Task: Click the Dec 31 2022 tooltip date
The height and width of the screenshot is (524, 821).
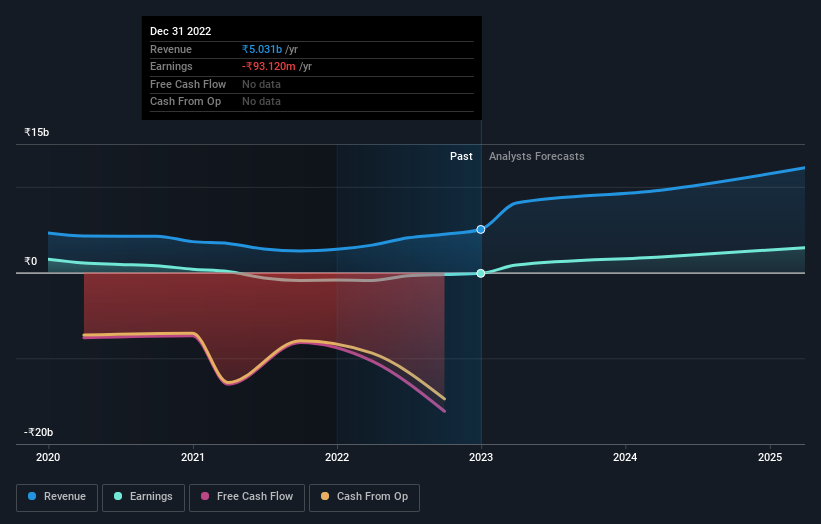Action: point(181,31)
